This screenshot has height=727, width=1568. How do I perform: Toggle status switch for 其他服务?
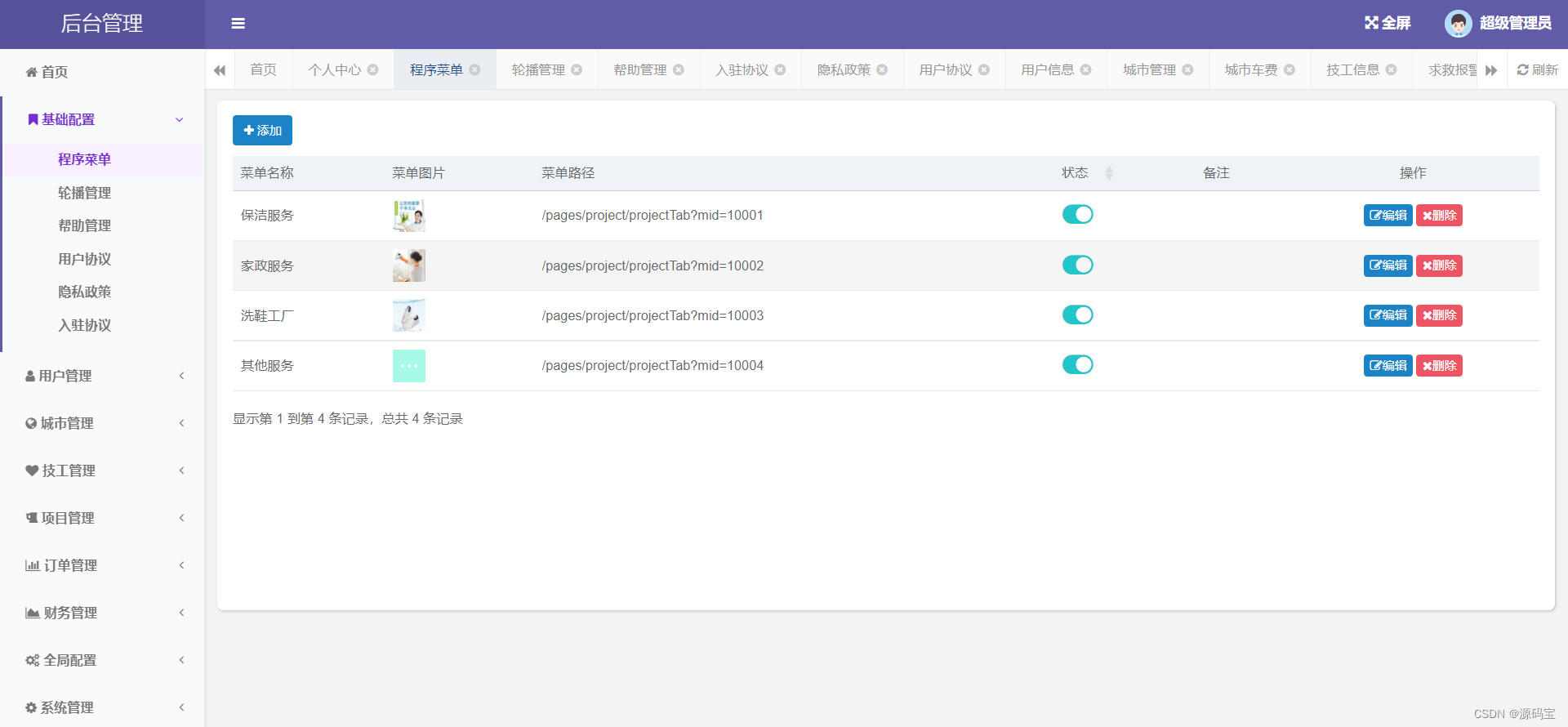coord(1078,364)
